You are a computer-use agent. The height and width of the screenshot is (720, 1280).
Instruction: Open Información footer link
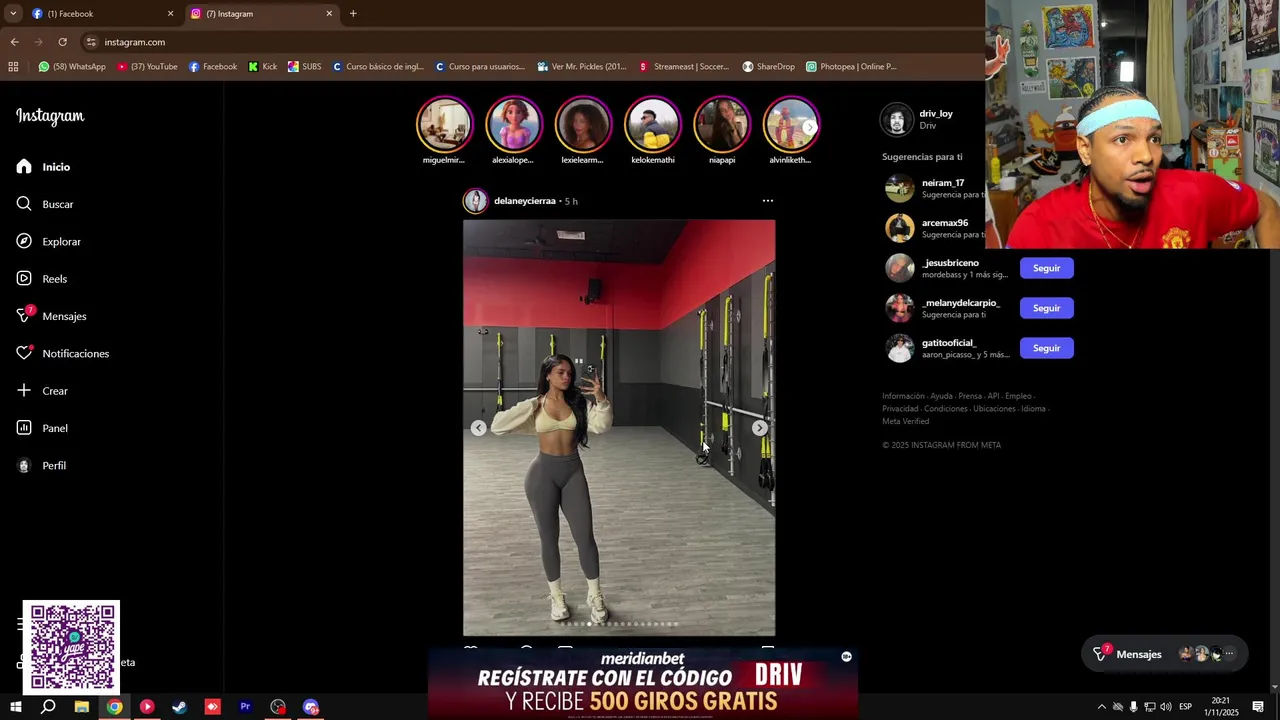pyautogui.click(x=903, y=396)
